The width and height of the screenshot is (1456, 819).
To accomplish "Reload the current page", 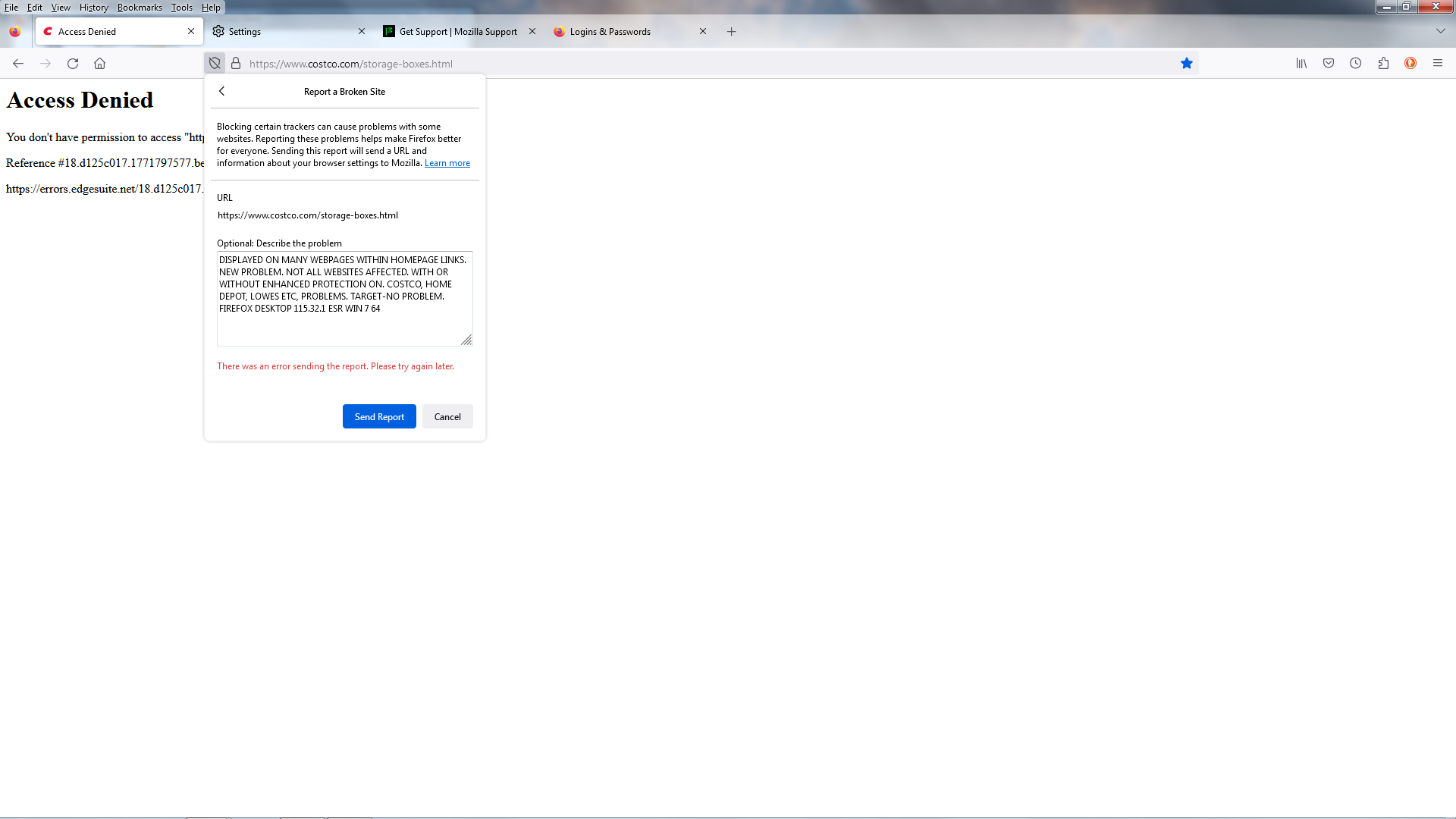I will [73, 63].
